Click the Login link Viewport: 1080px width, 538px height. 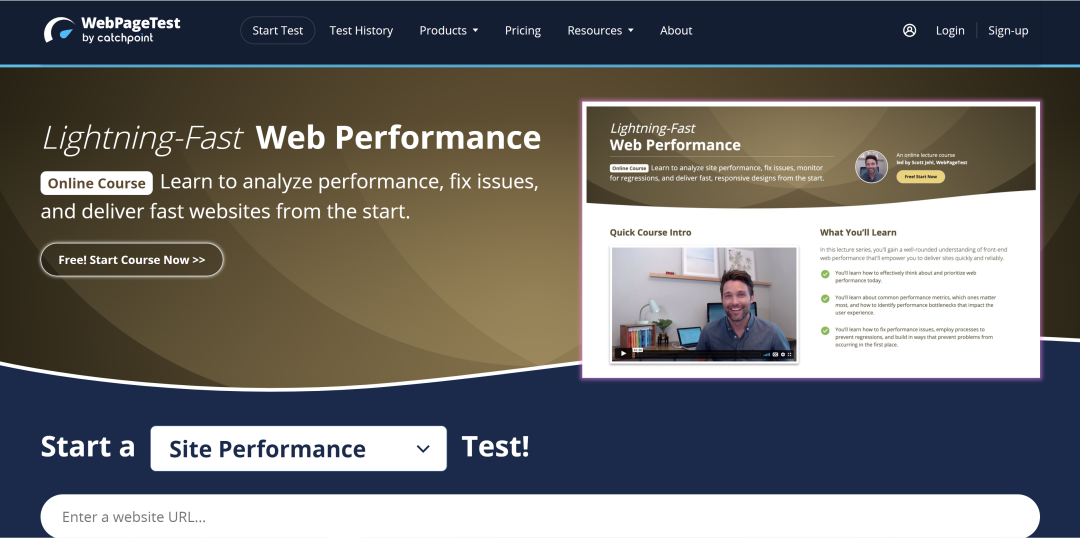click(950, 30)
